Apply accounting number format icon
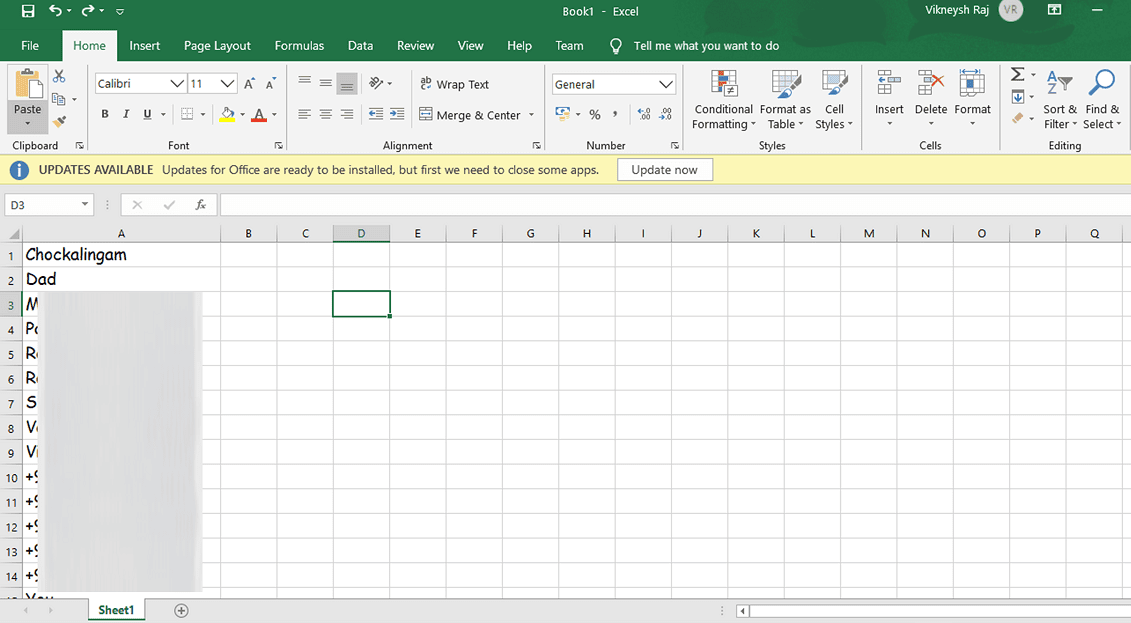Viewport: 1131px width, 623px height. [x=563, y=114]
